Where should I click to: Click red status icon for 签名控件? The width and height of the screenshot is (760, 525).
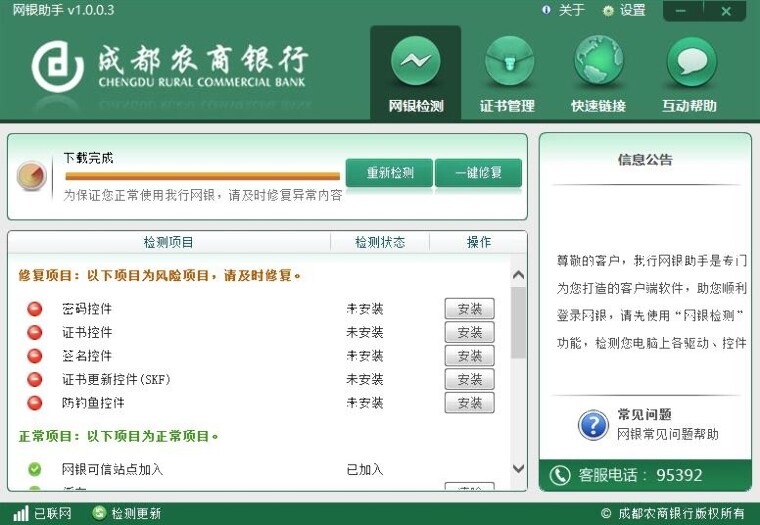[x=34, y=356]
